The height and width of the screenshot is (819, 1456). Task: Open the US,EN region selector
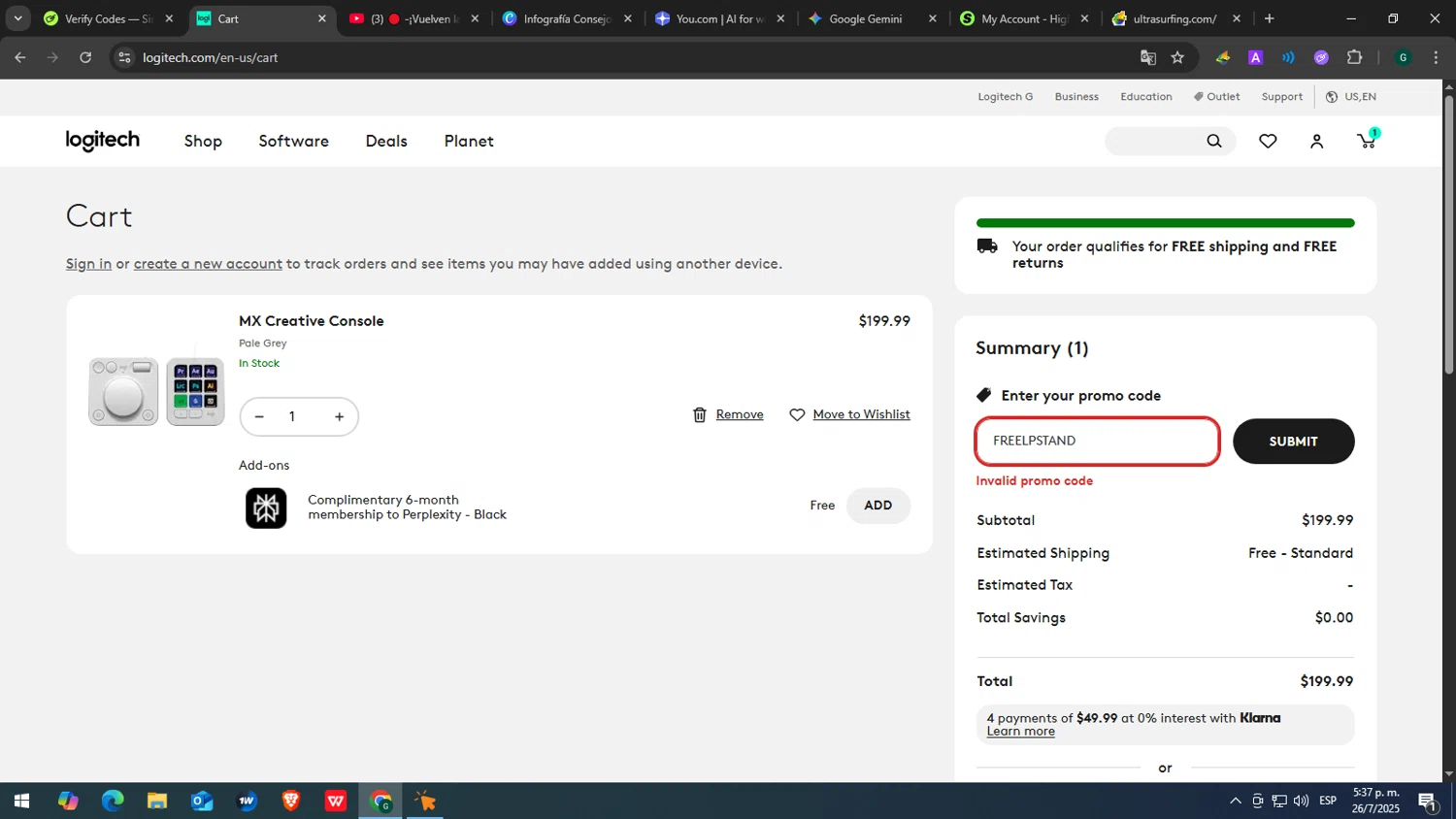click(1350, 96)
